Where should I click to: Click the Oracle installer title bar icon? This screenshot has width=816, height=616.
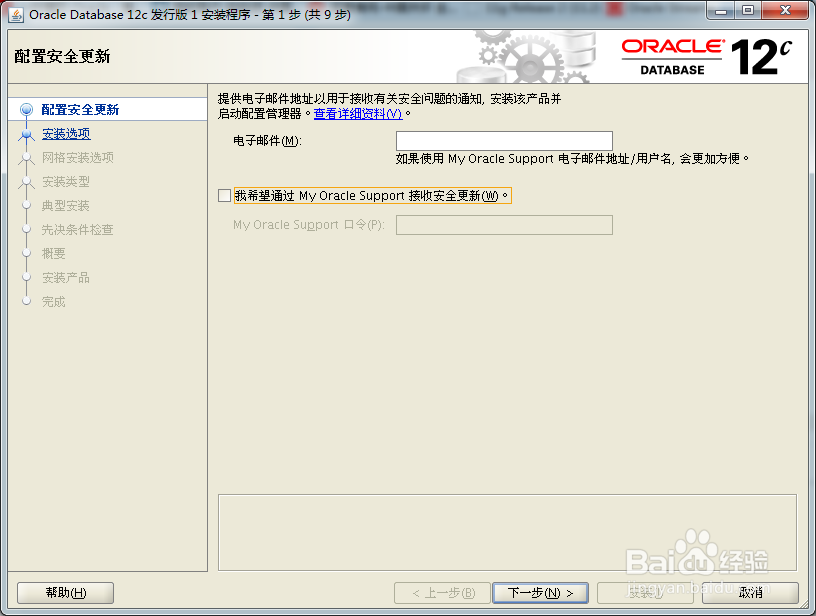(15, 11)
